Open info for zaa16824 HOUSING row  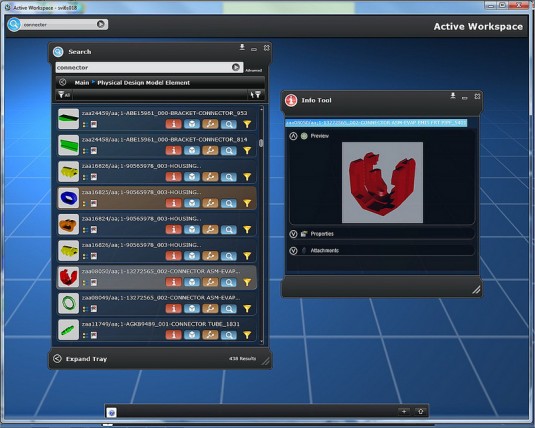[x=174, y=229]
